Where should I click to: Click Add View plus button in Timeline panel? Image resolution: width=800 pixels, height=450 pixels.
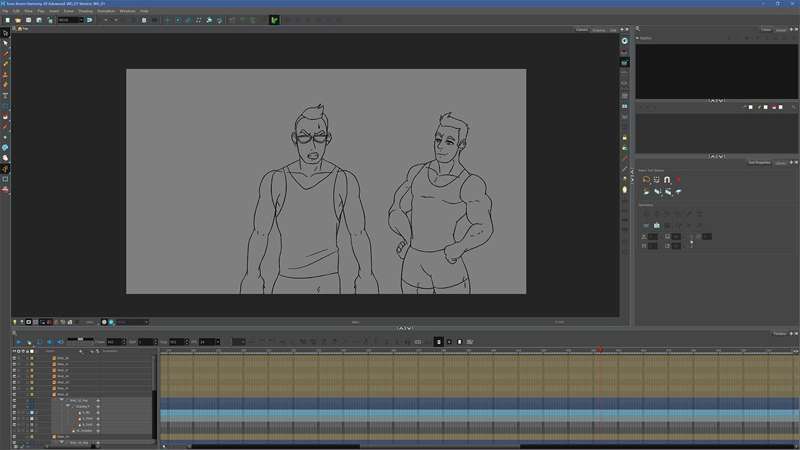pos(791,334)
